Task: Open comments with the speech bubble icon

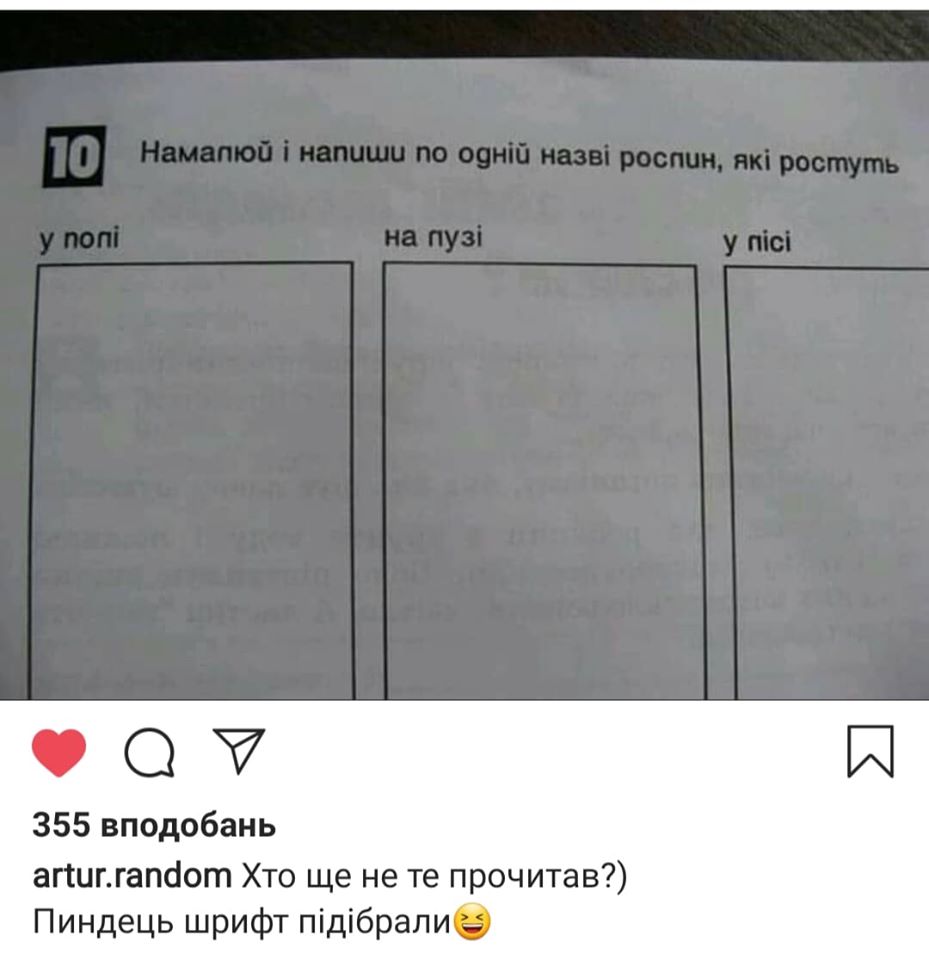Action: click(149, 752)
